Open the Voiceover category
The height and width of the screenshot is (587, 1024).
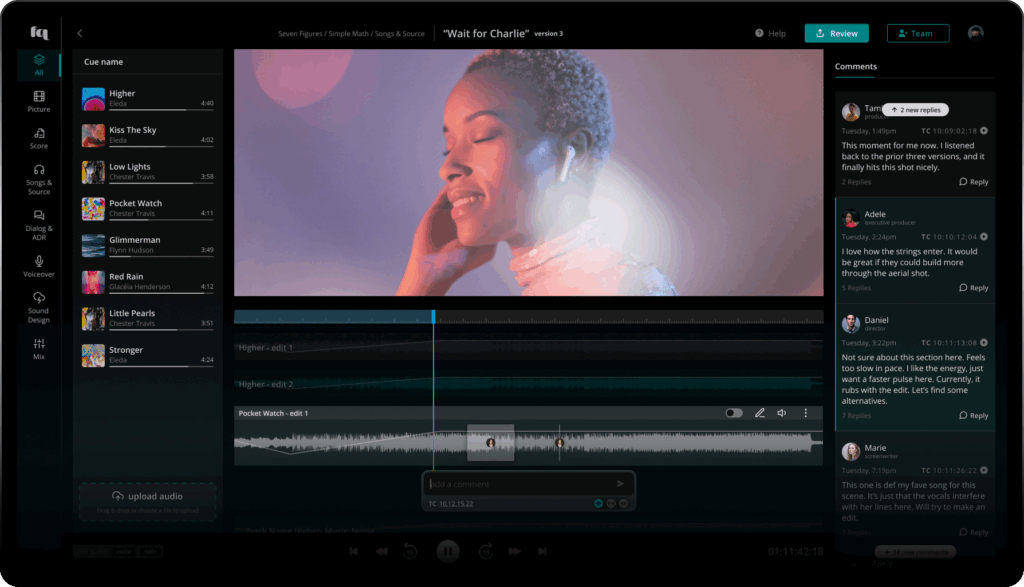[39, 266]
